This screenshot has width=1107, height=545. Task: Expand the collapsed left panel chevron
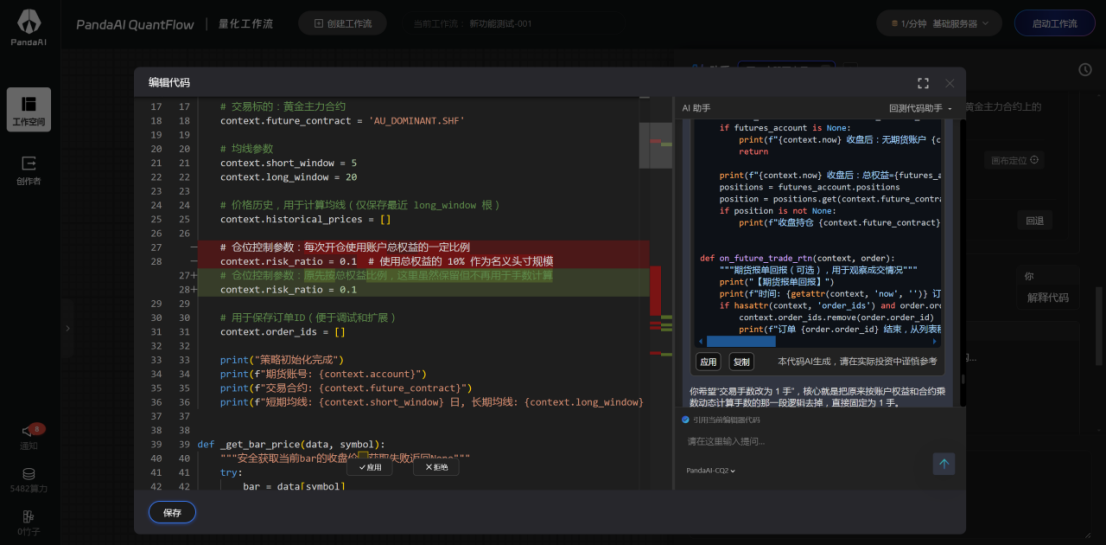(x=68, y=328)
